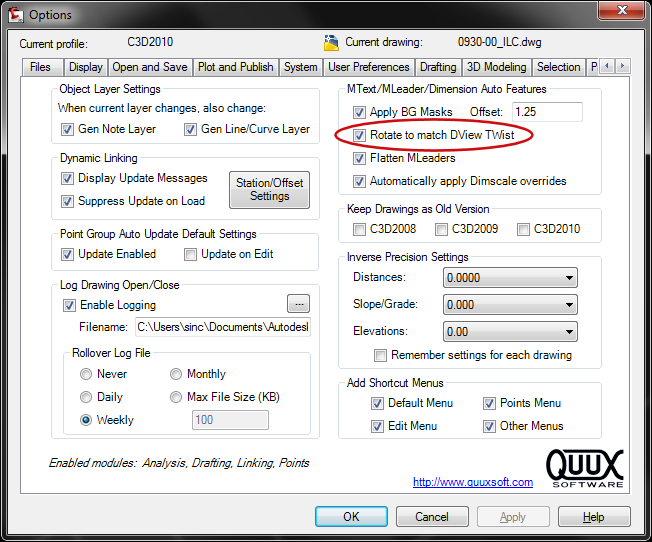652x542 pixels.
Task: Select Never rollover radio button
Action: pyautogui.click(x=86, y=374)
